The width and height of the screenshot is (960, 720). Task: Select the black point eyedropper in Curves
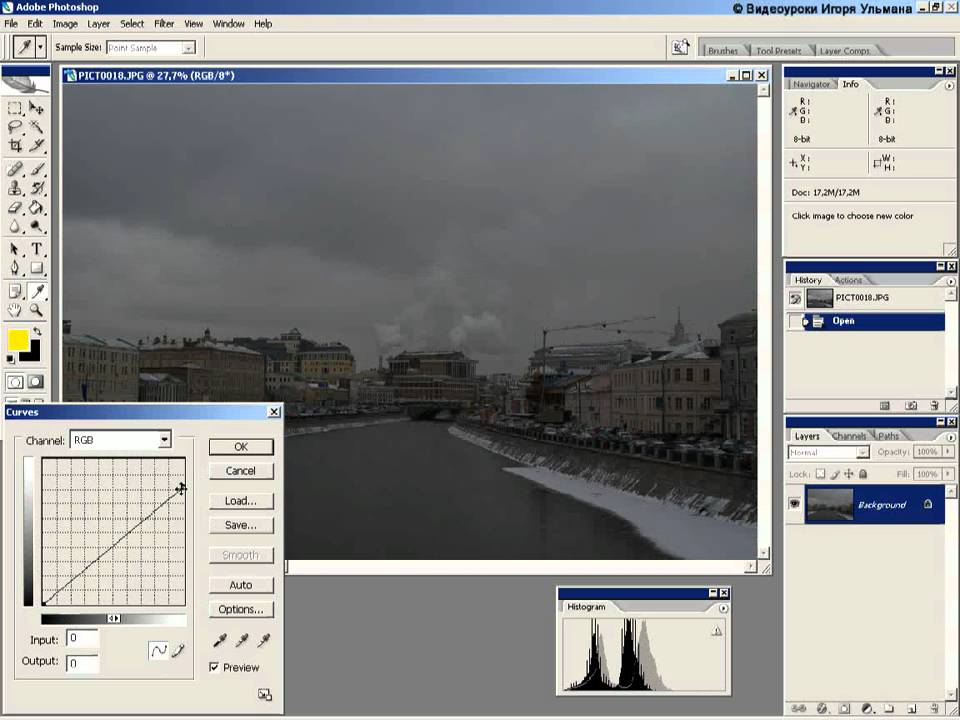pyautogui.click(x=219, y=640)
